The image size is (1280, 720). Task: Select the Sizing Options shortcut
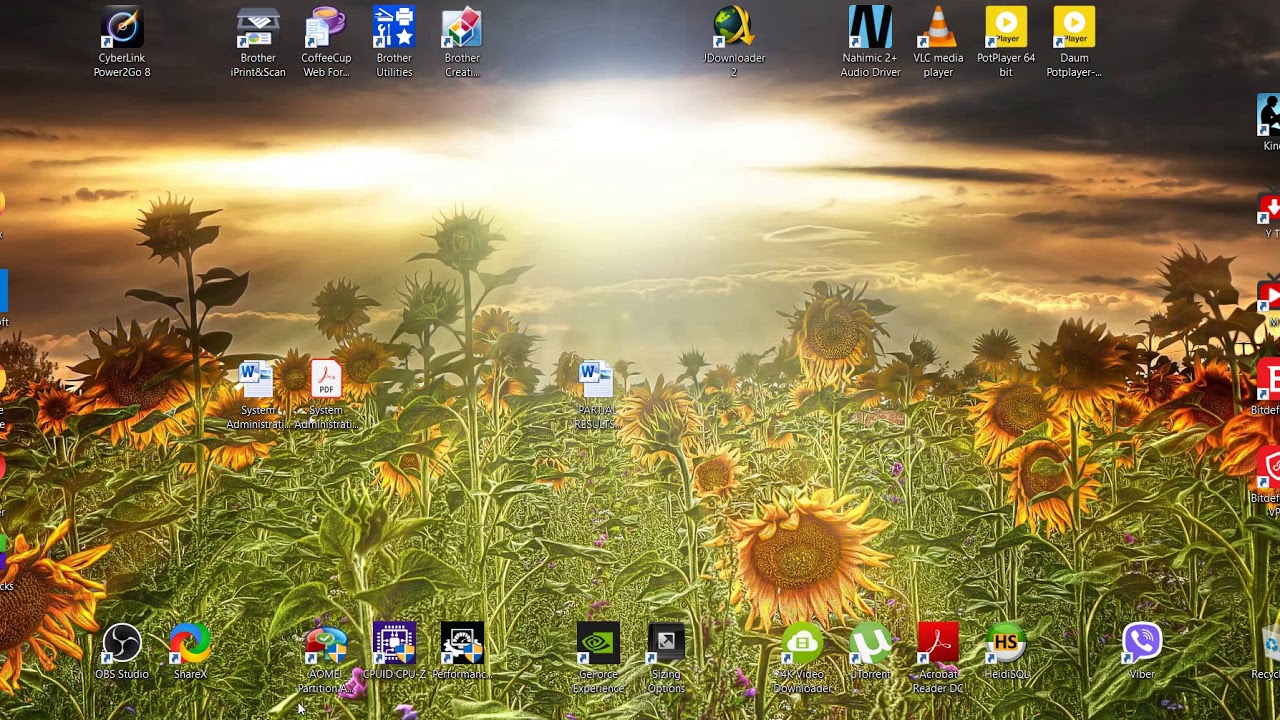666,644
